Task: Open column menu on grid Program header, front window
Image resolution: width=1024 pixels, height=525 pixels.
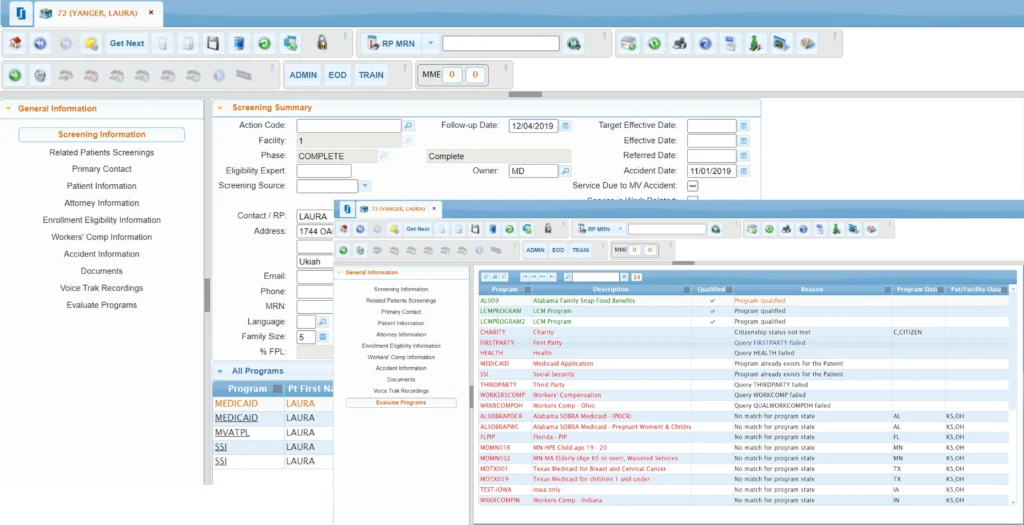Action: pos(527,290)
